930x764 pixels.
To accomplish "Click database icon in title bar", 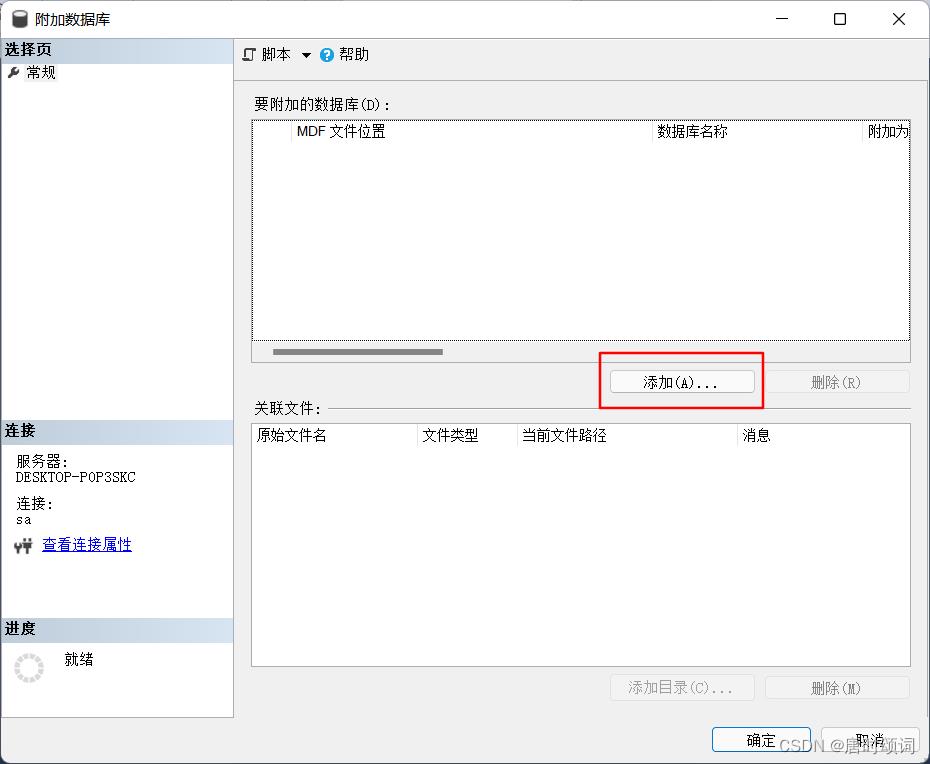I will tap(20, 19).
